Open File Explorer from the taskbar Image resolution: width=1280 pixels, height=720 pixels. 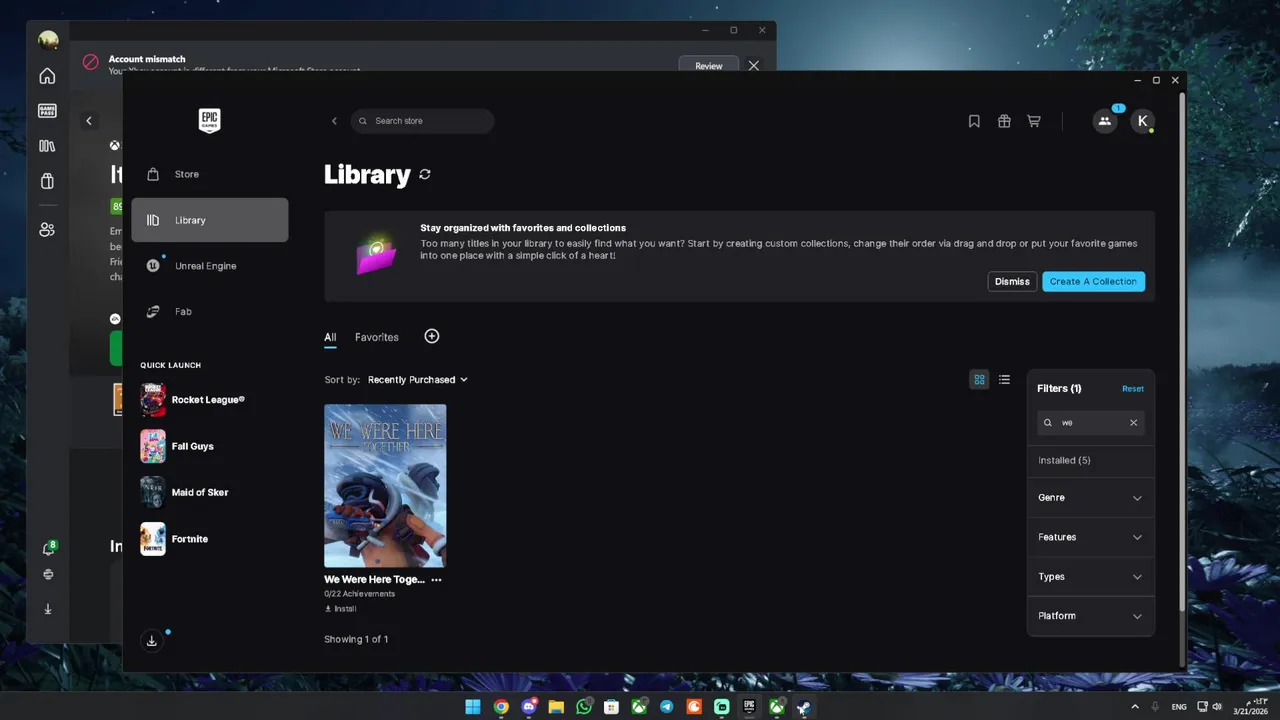point(556,707)
